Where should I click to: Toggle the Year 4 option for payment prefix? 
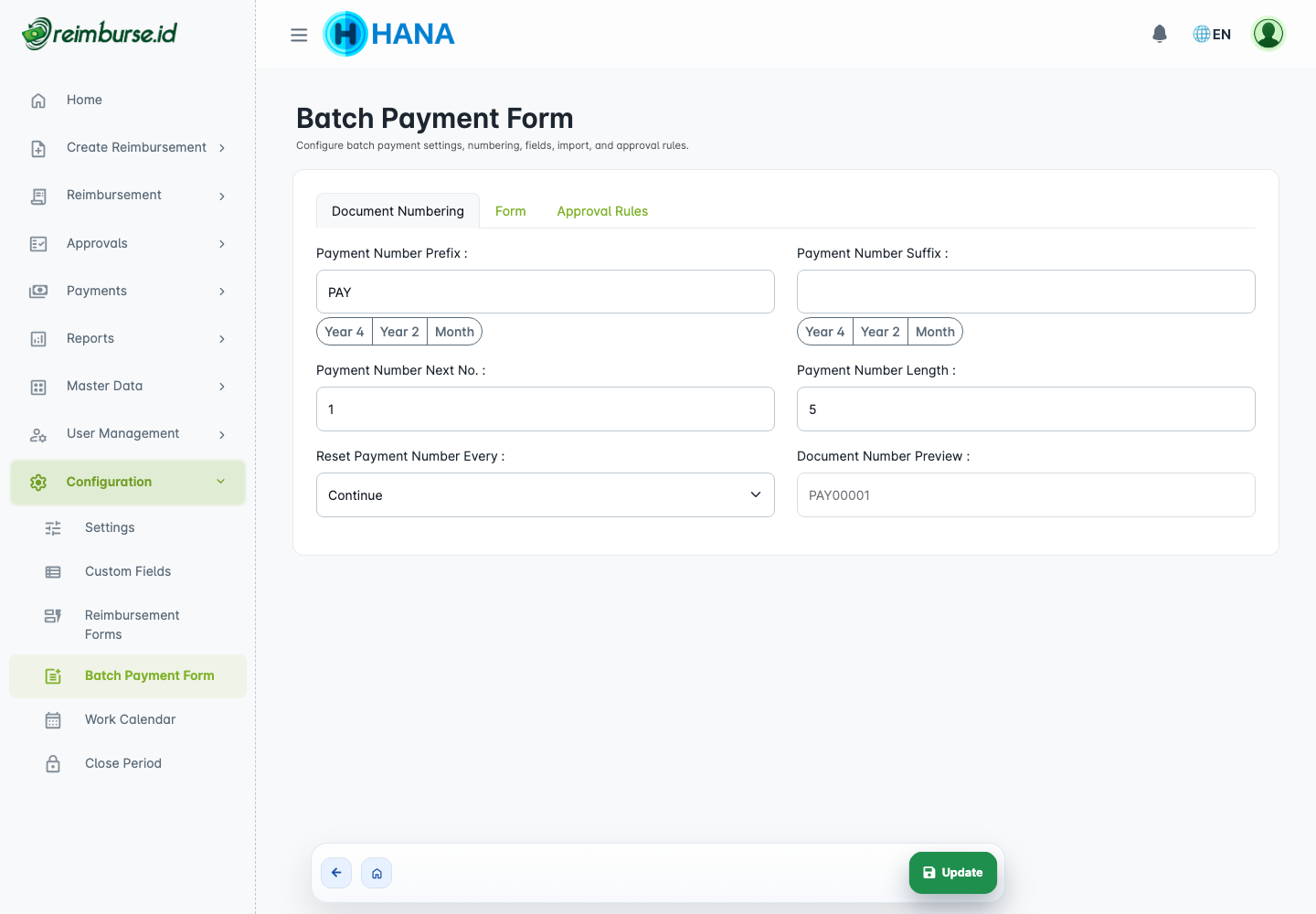pyautogui.click(x=345, y=331)
